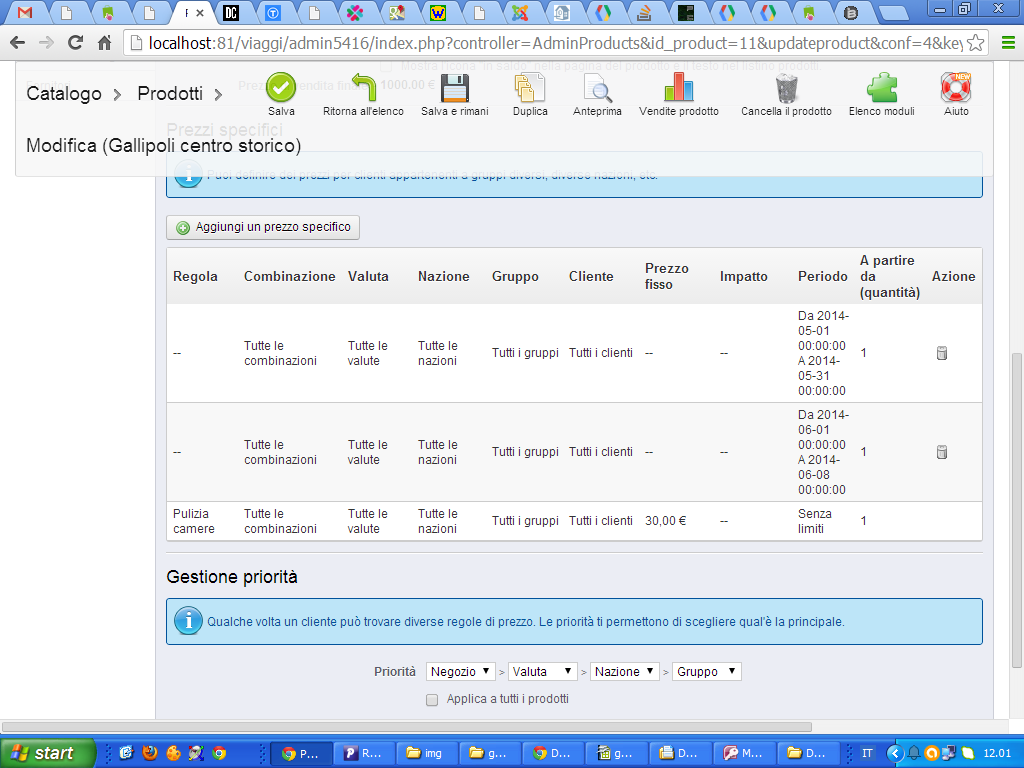Click the Prodotti breadcrumb link

tap(170, 93)
